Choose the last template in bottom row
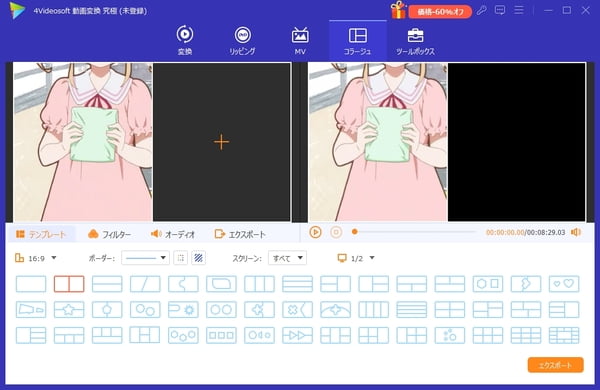This screenshot has width=600, height=390. (564, 335)
